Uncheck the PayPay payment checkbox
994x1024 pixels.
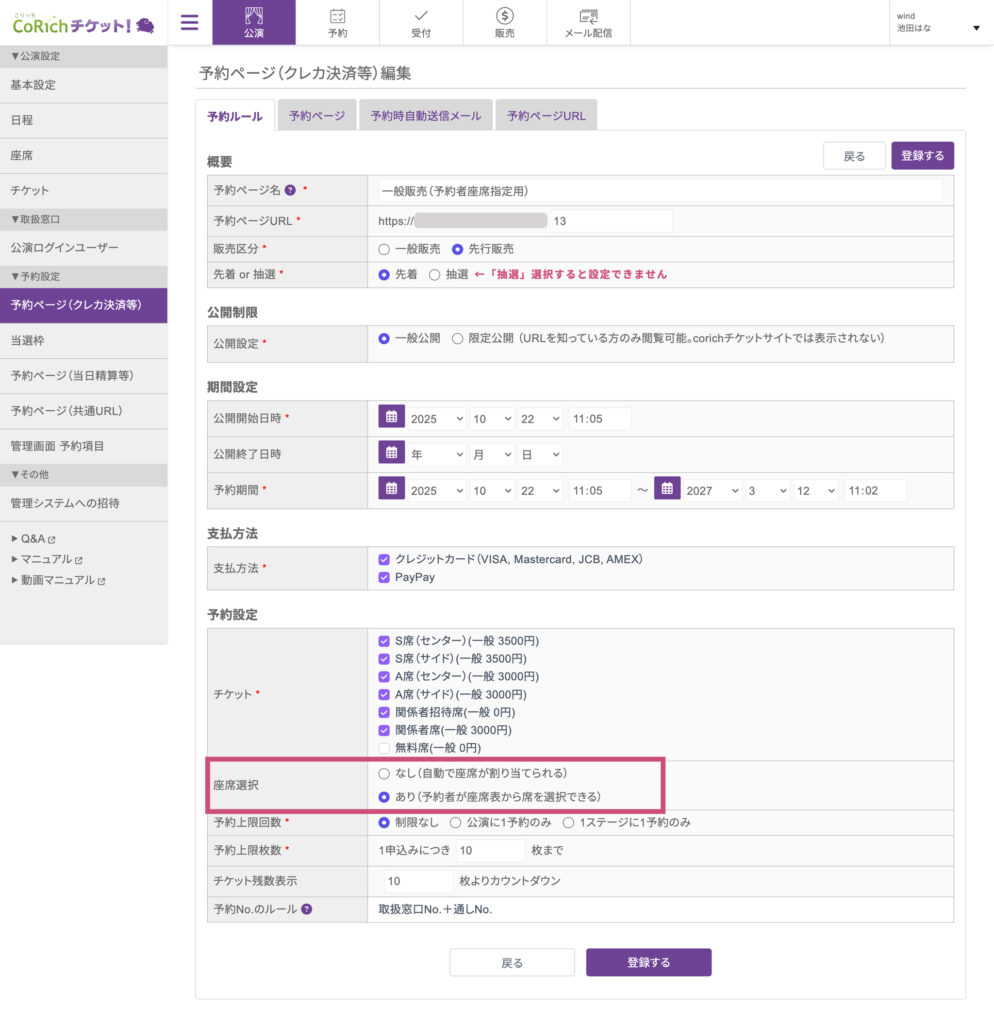click(x=384, y=577)
